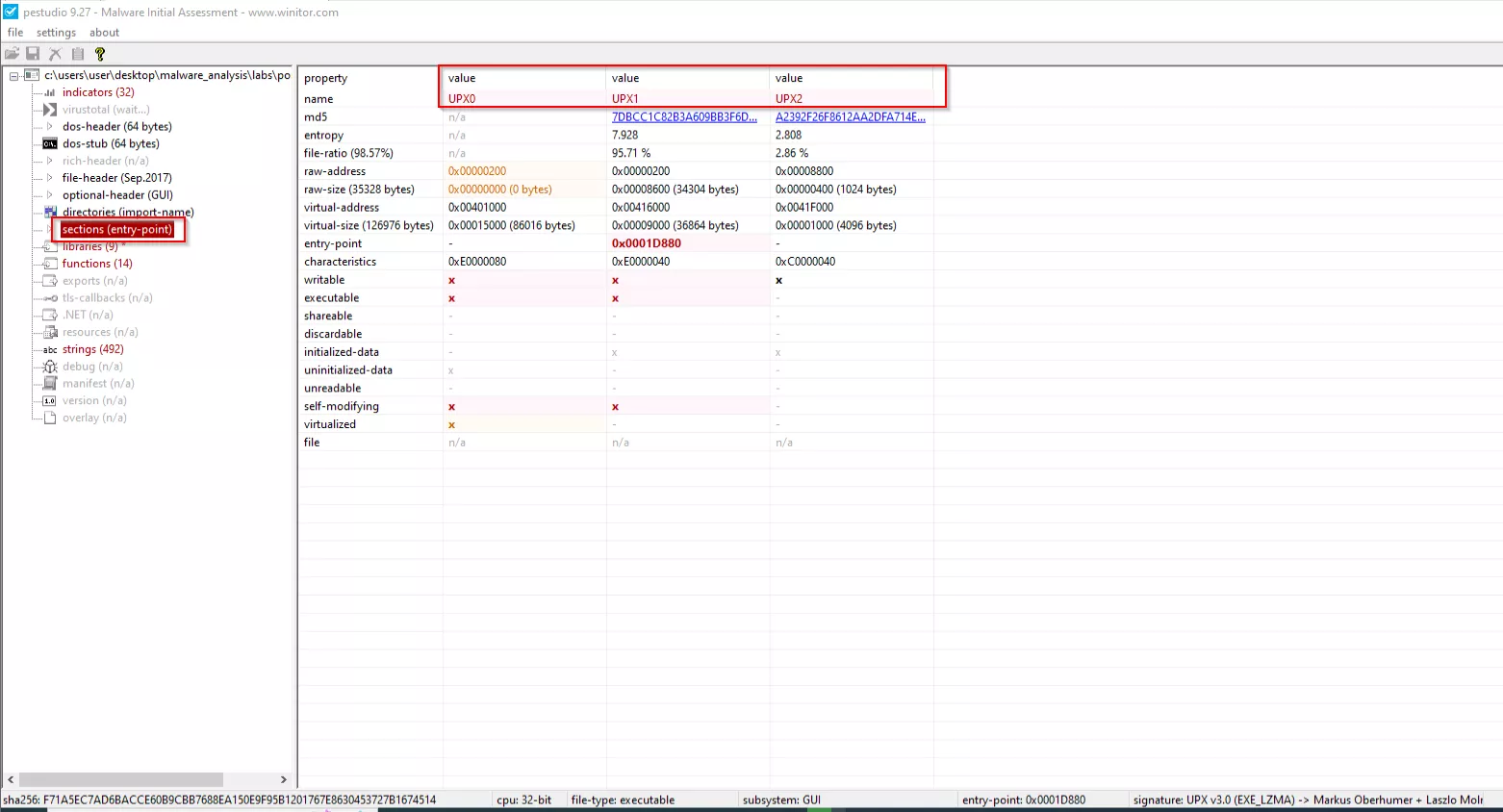The image size is (1503, 812).
Task: Select the sections (entry-point) tree item
Action: point(115,229)
